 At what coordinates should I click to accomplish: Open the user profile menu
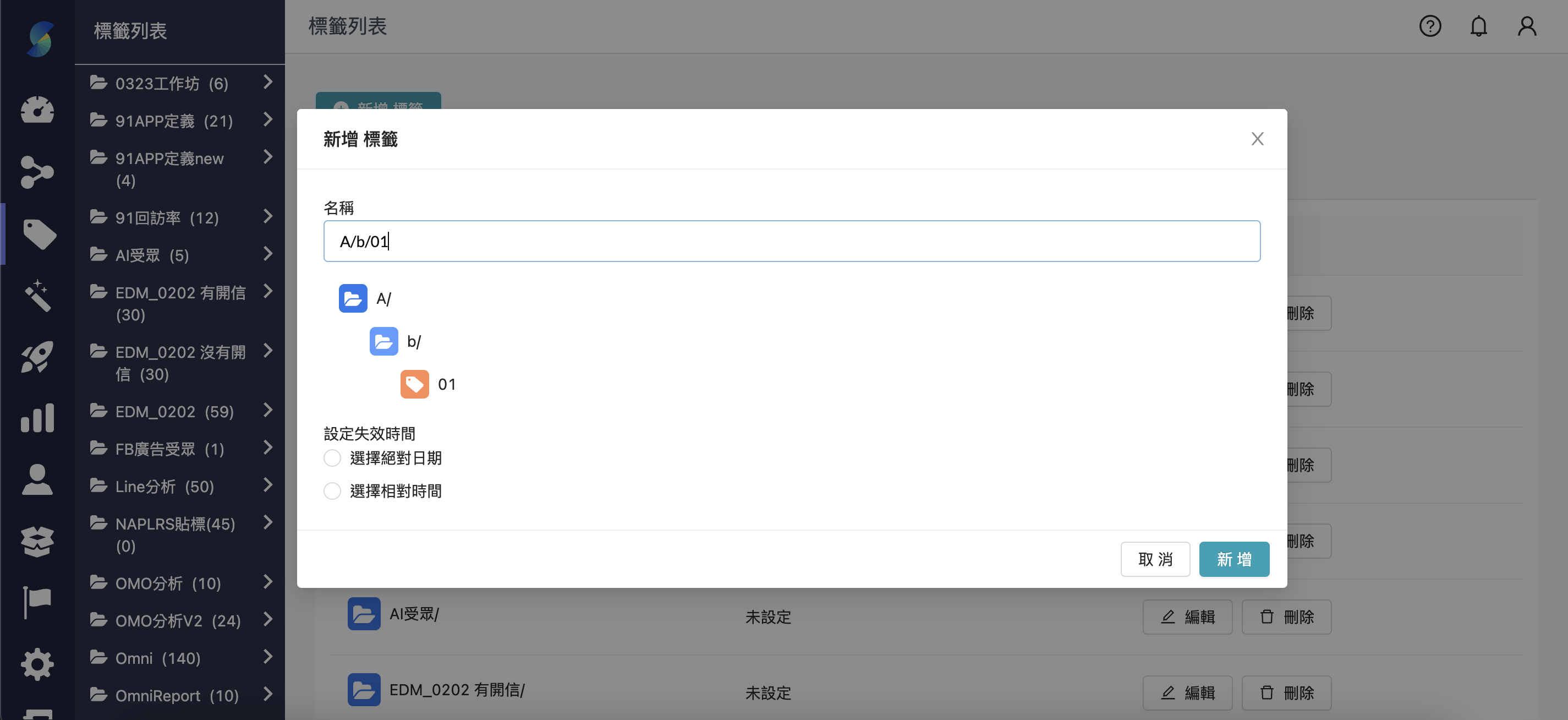click(x=1527, y=26)
